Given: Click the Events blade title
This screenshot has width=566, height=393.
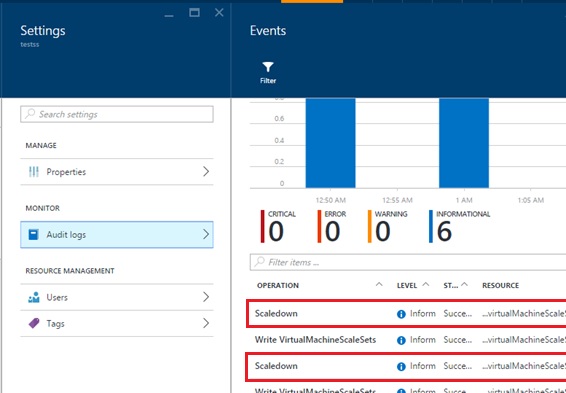Looking at the screenshot, I should click(x=268, y=31).
